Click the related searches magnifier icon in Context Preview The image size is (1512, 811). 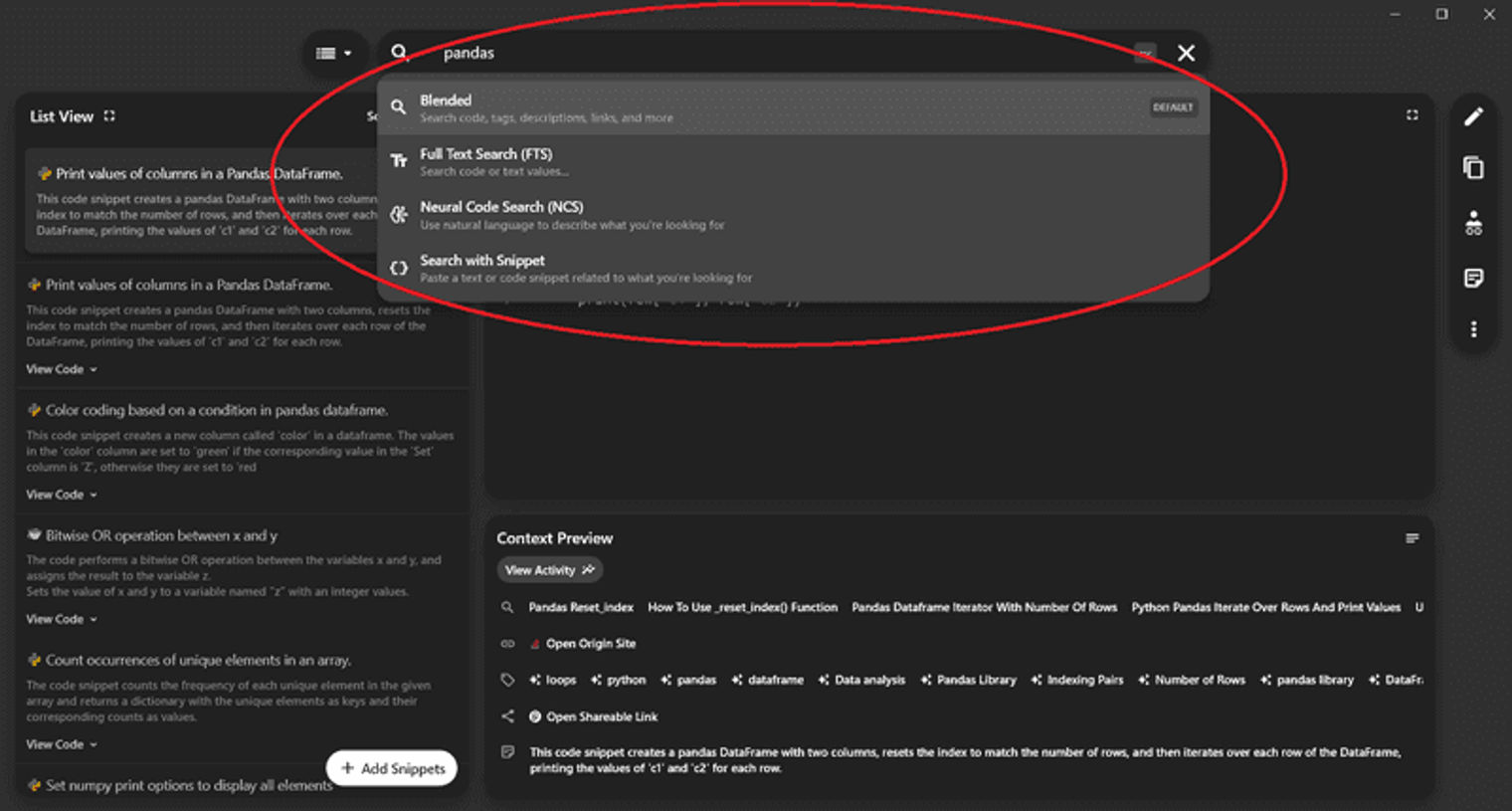pos(507,607)
